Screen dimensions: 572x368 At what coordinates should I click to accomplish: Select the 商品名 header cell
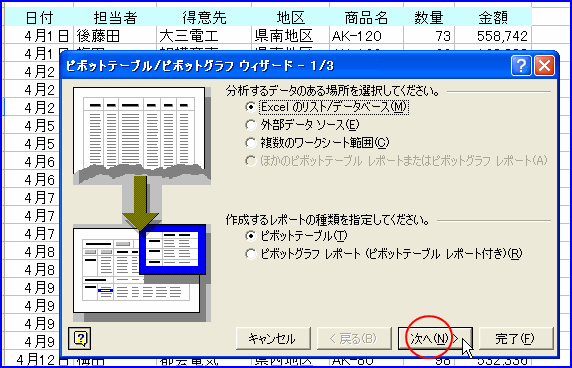366,17
